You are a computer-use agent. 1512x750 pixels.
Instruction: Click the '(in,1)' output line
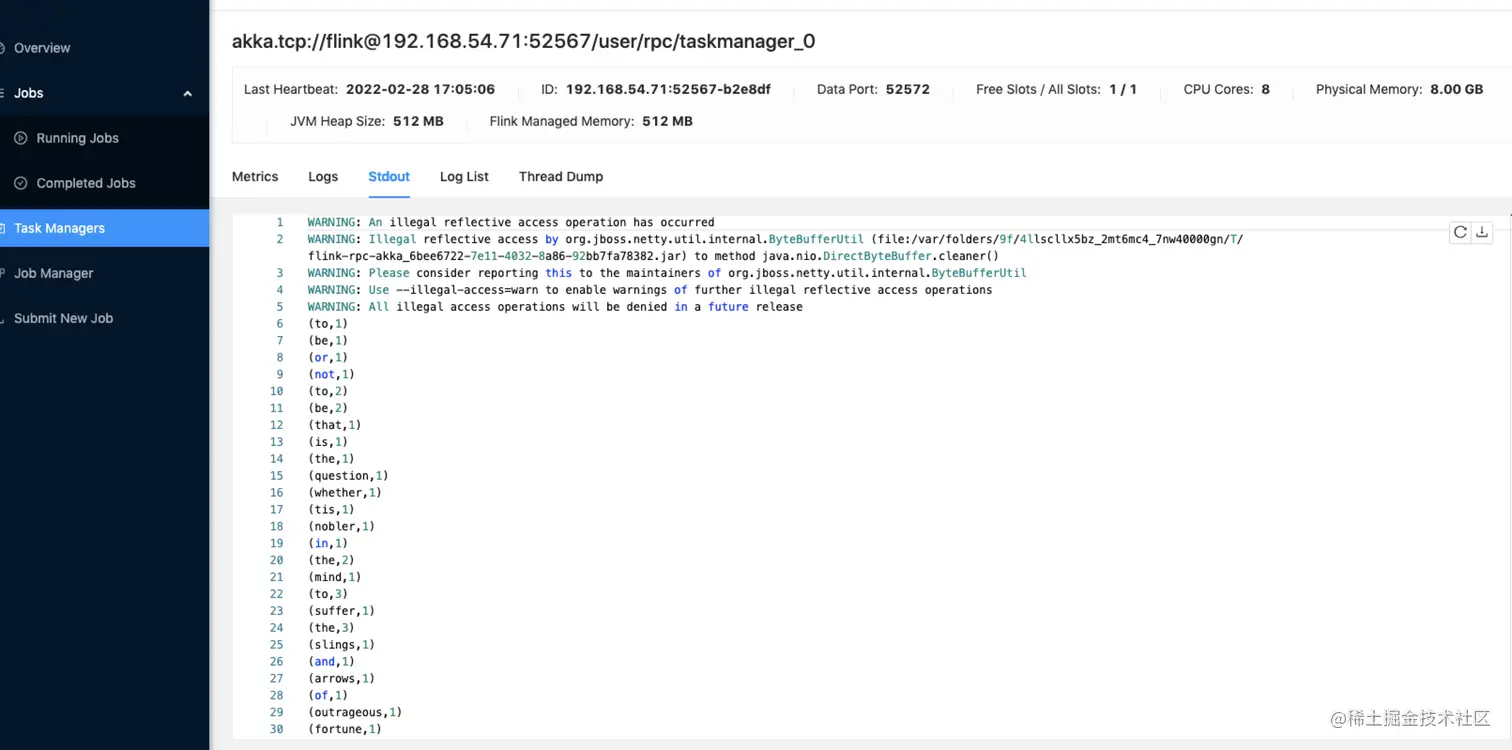(x=328, y=543)
